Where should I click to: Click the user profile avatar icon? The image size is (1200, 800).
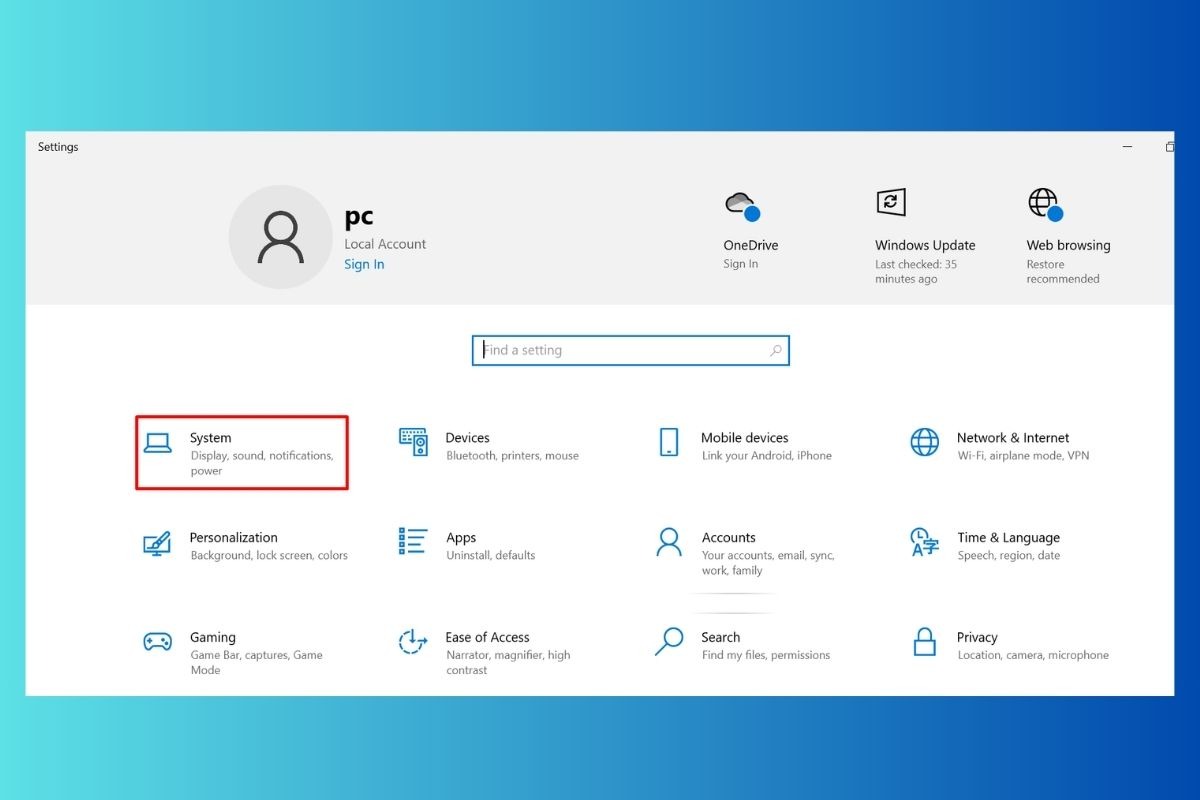pyautogui.click(x=280, y=237)
